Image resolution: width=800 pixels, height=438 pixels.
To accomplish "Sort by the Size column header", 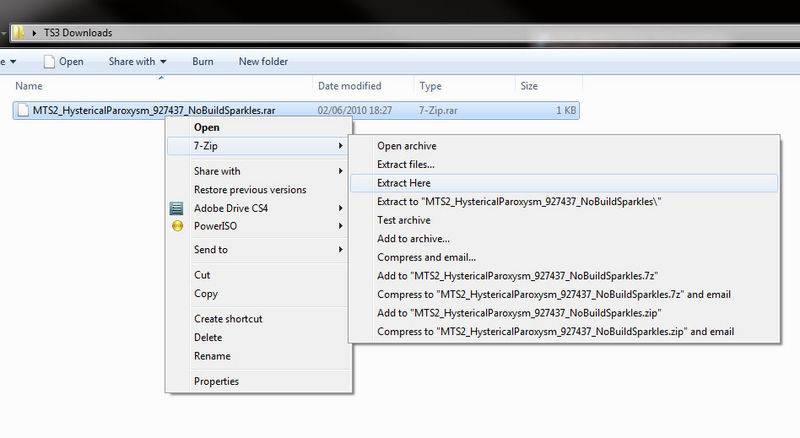I will (x=529, y=86).
